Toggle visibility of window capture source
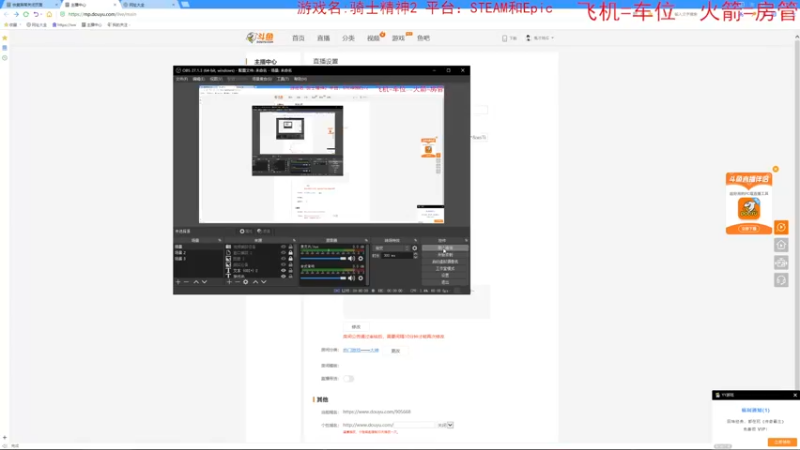Viewport: 800px width, 450px height. coord(284,253)
